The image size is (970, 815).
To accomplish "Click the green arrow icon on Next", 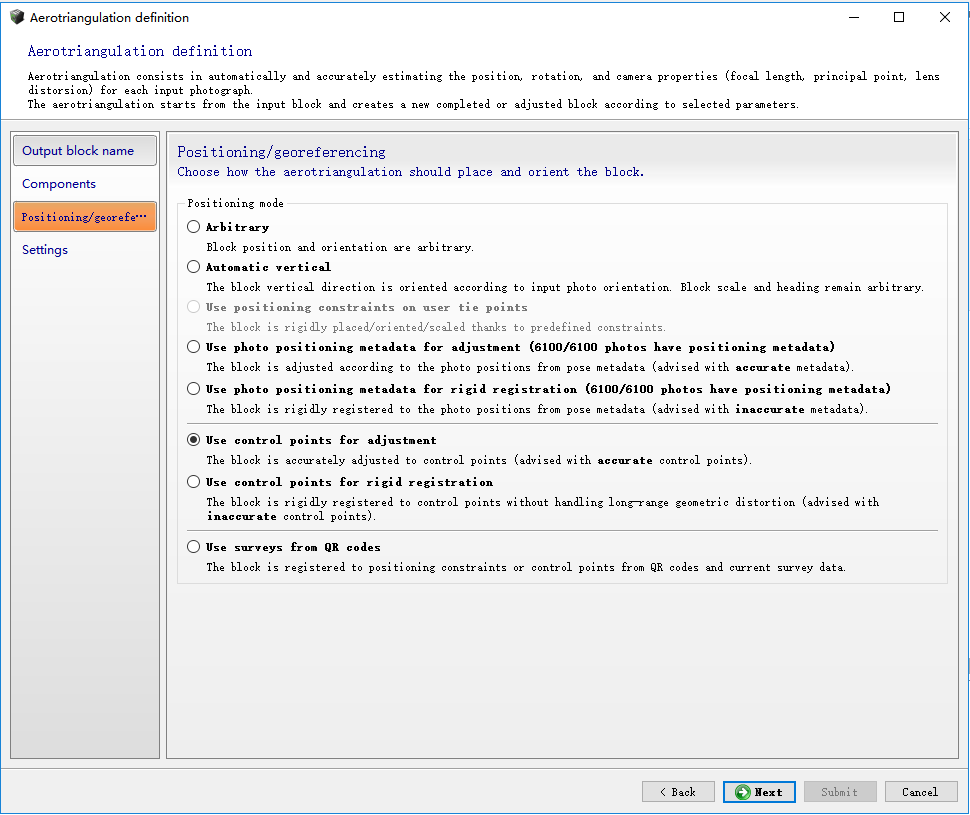I will (x=742, y=792).
